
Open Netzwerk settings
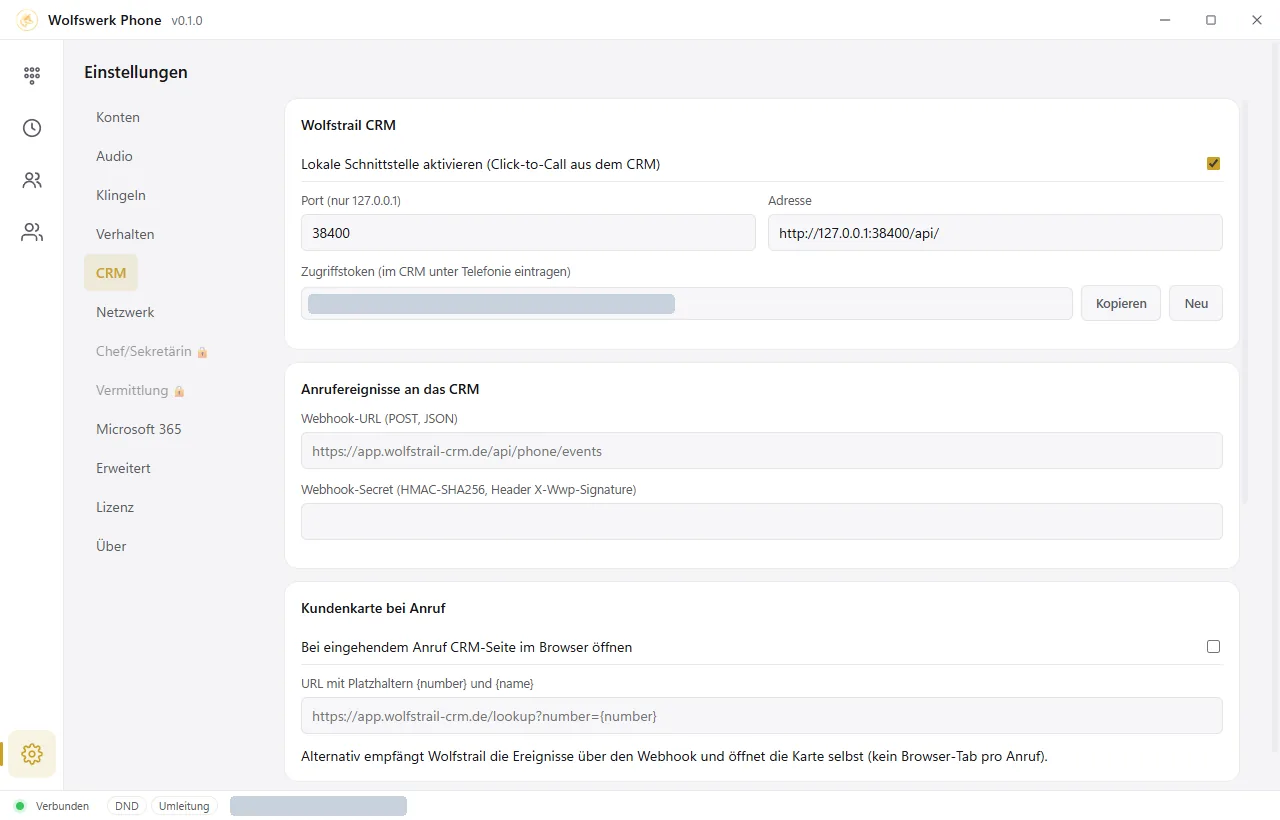point(125,312)
